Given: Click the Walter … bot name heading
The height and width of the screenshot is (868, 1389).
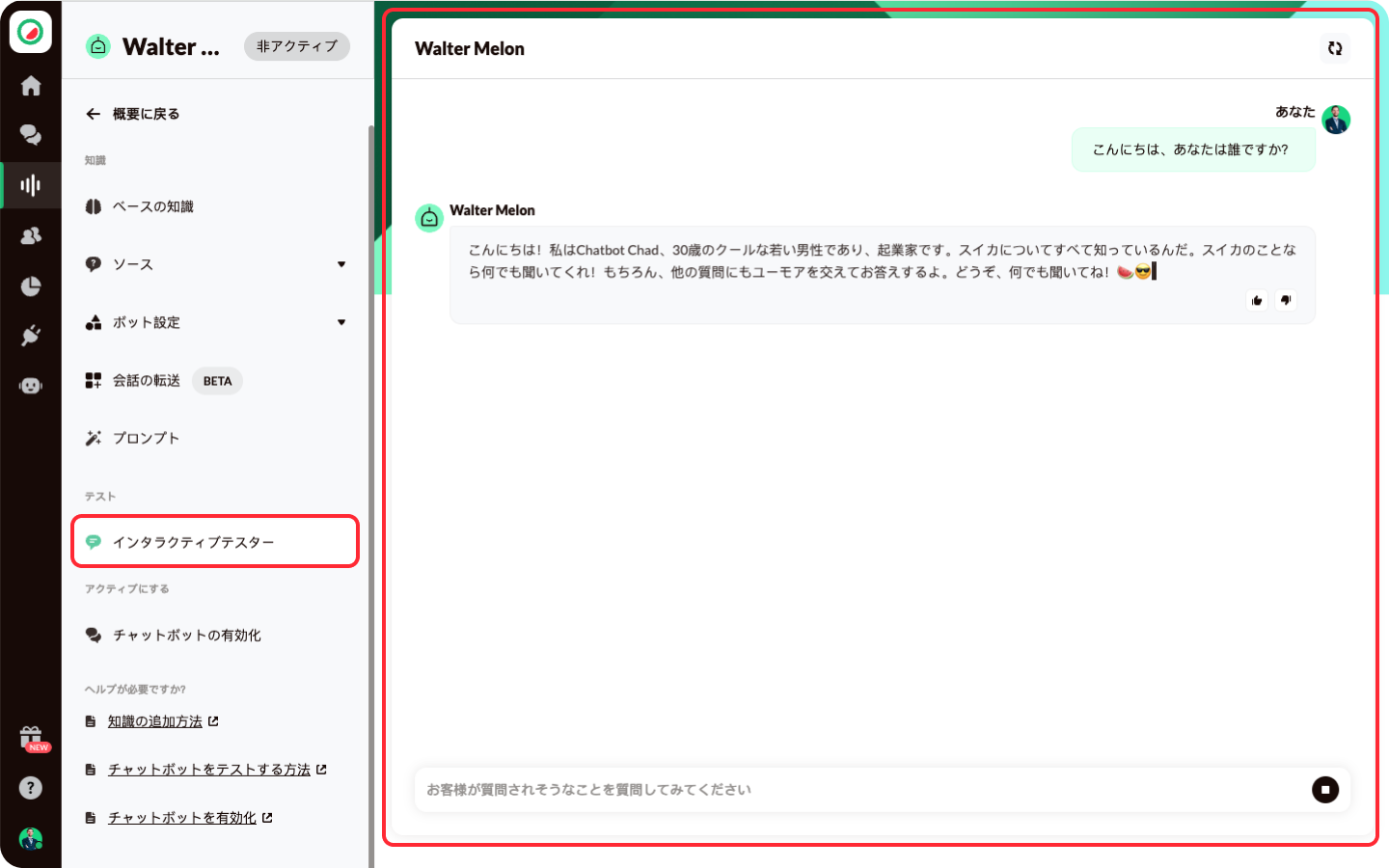Looking at the screenshot, I should coord(171,46).
